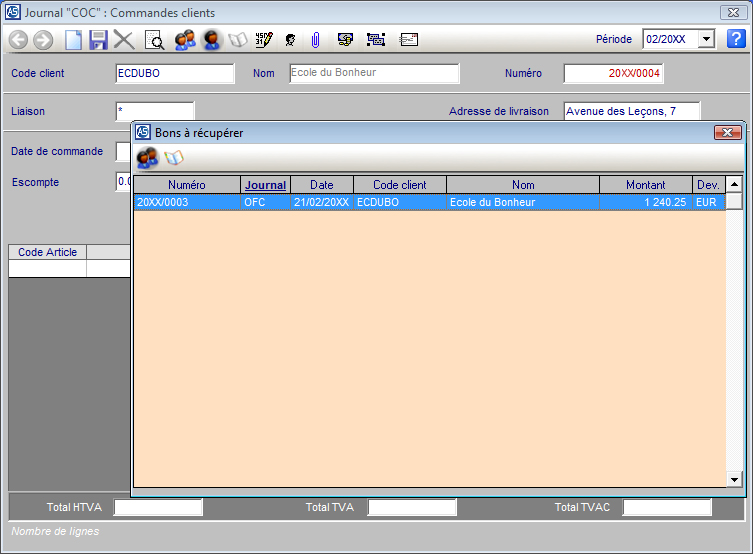Click the Liaison input field
Image resolution: width=753 pixels, height=554 pixels.
click(x=154, y=111)
